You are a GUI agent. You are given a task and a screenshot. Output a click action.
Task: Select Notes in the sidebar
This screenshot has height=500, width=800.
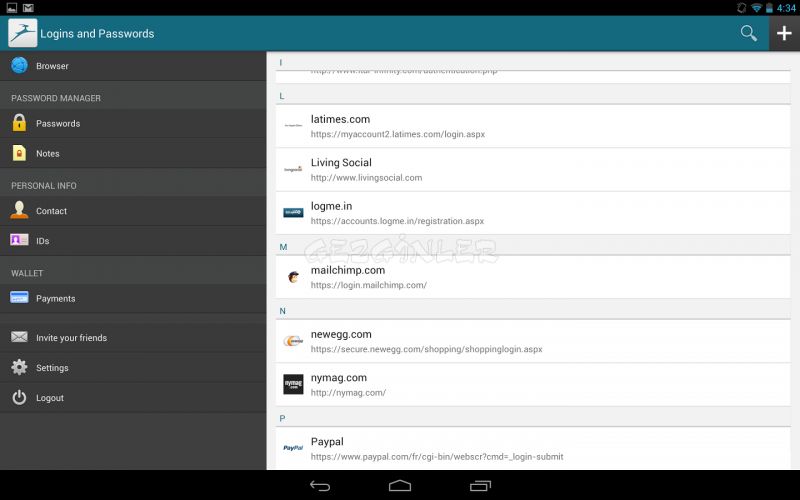(133, 153)
